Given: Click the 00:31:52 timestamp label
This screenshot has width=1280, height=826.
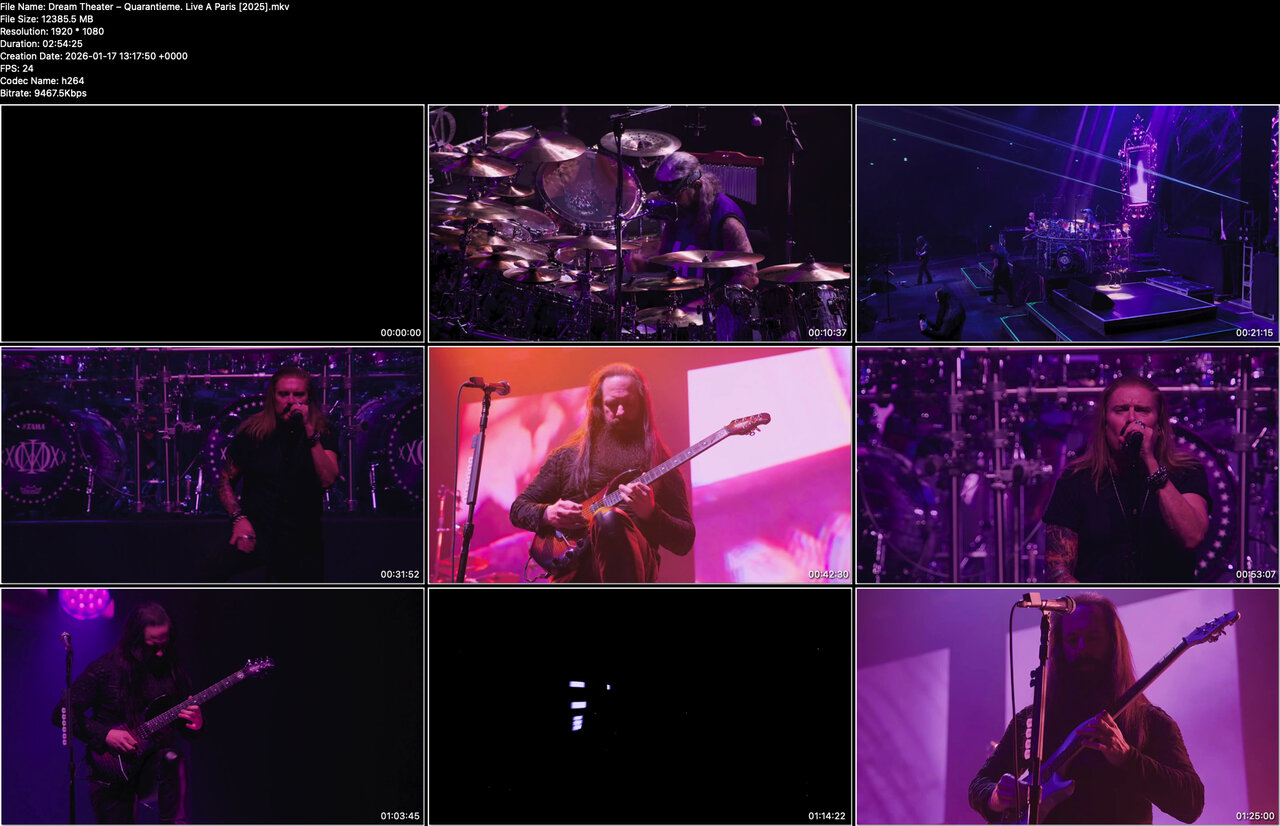Looking at the screenshot, I should point(400,575).
